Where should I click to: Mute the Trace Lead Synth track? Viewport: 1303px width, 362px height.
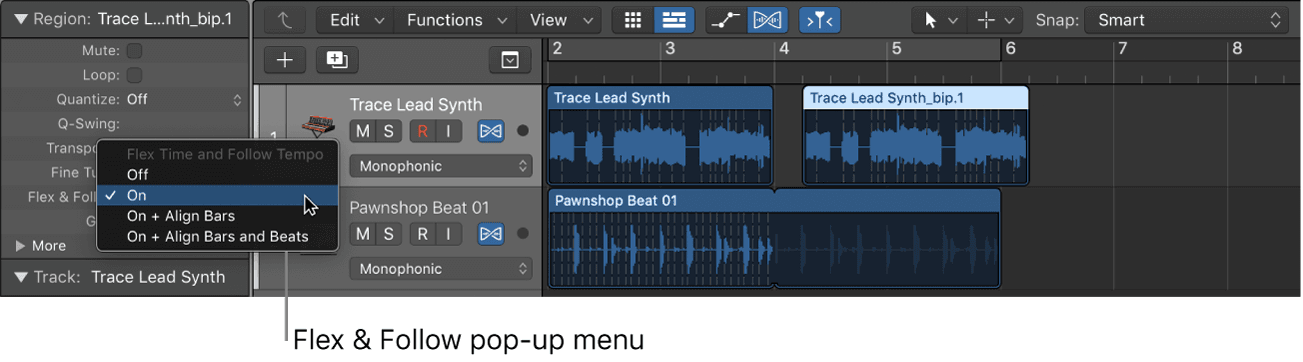(362, 131)
